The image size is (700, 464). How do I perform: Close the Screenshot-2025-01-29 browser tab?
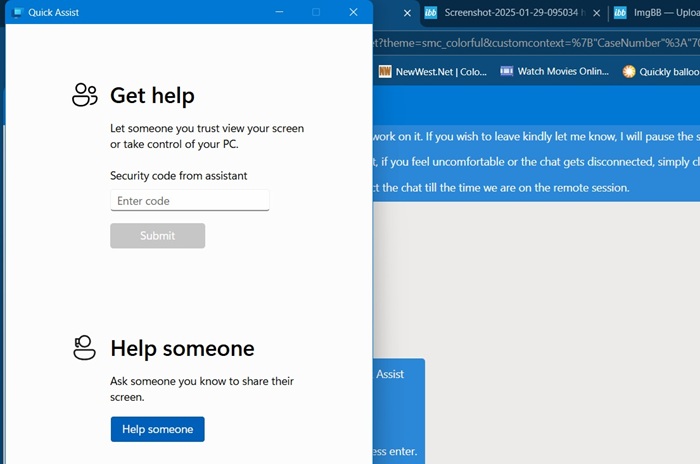coord(596,13)
